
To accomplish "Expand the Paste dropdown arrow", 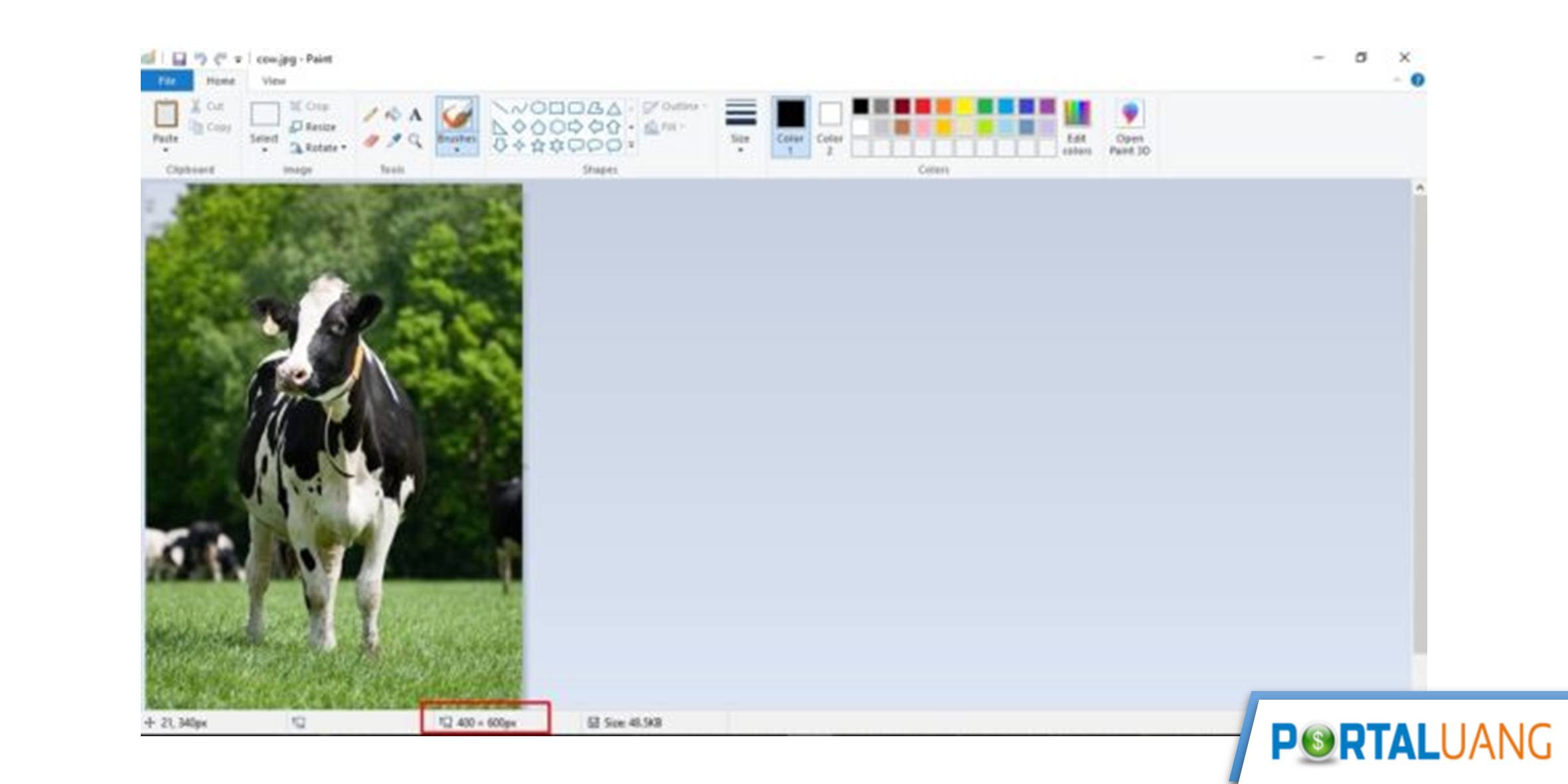I will pos(165,151).
